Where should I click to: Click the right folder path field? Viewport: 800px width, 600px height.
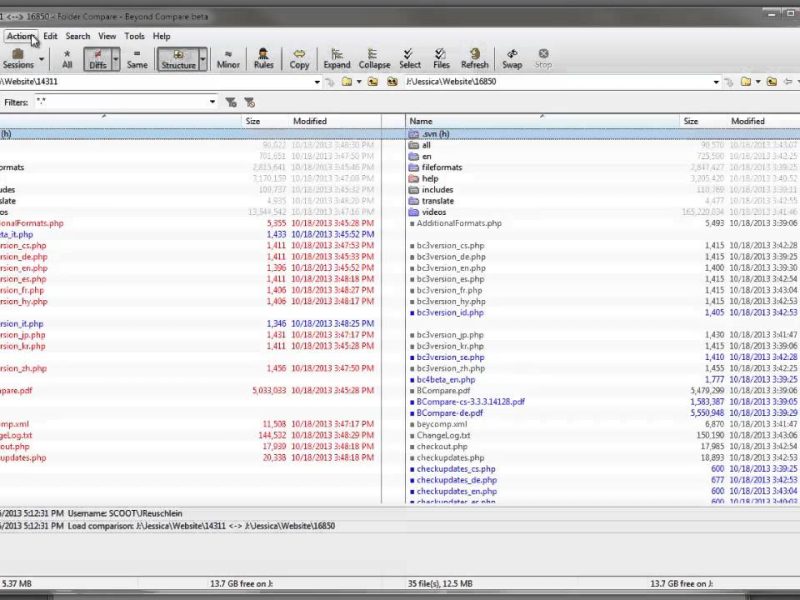(558, 82)
